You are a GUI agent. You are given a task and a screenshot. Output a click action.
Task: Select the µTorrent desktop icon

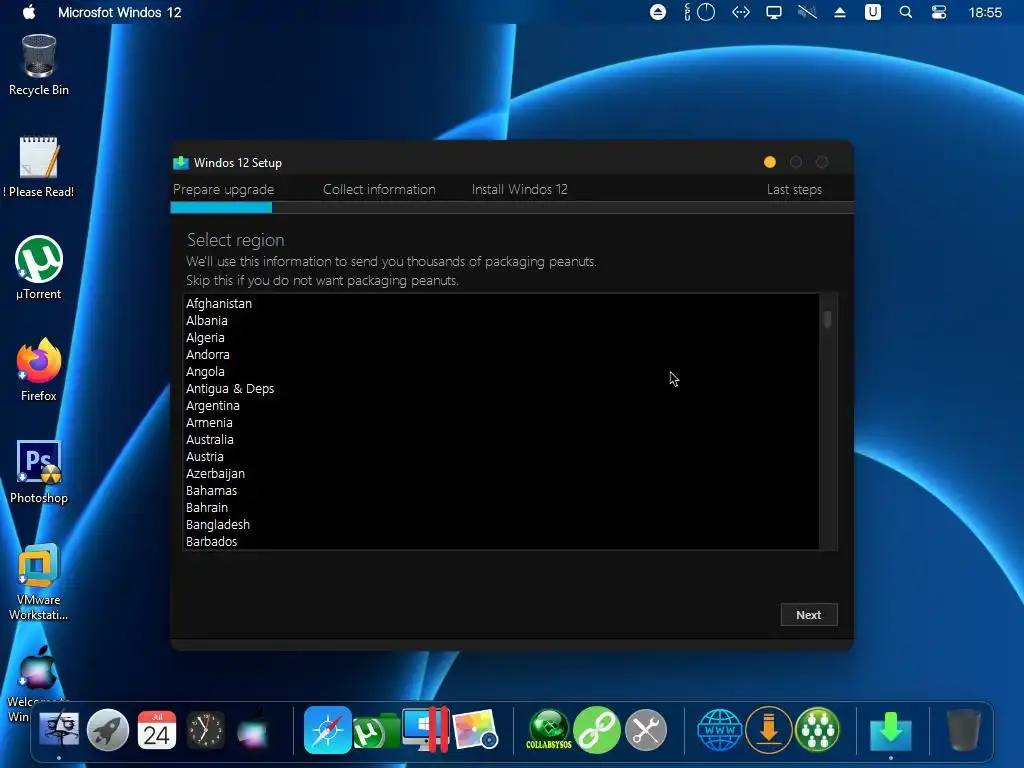(x=39, y=268)
